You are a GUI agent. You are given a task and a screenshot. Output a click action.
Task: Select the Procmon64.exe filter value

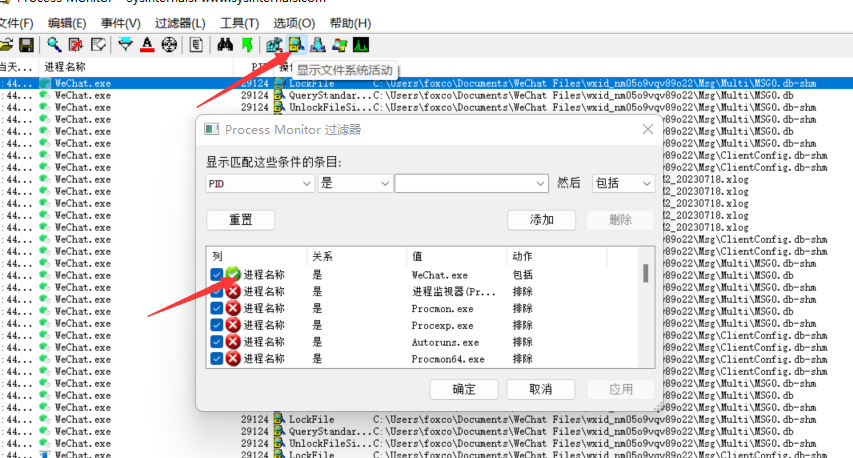(448, 359)
